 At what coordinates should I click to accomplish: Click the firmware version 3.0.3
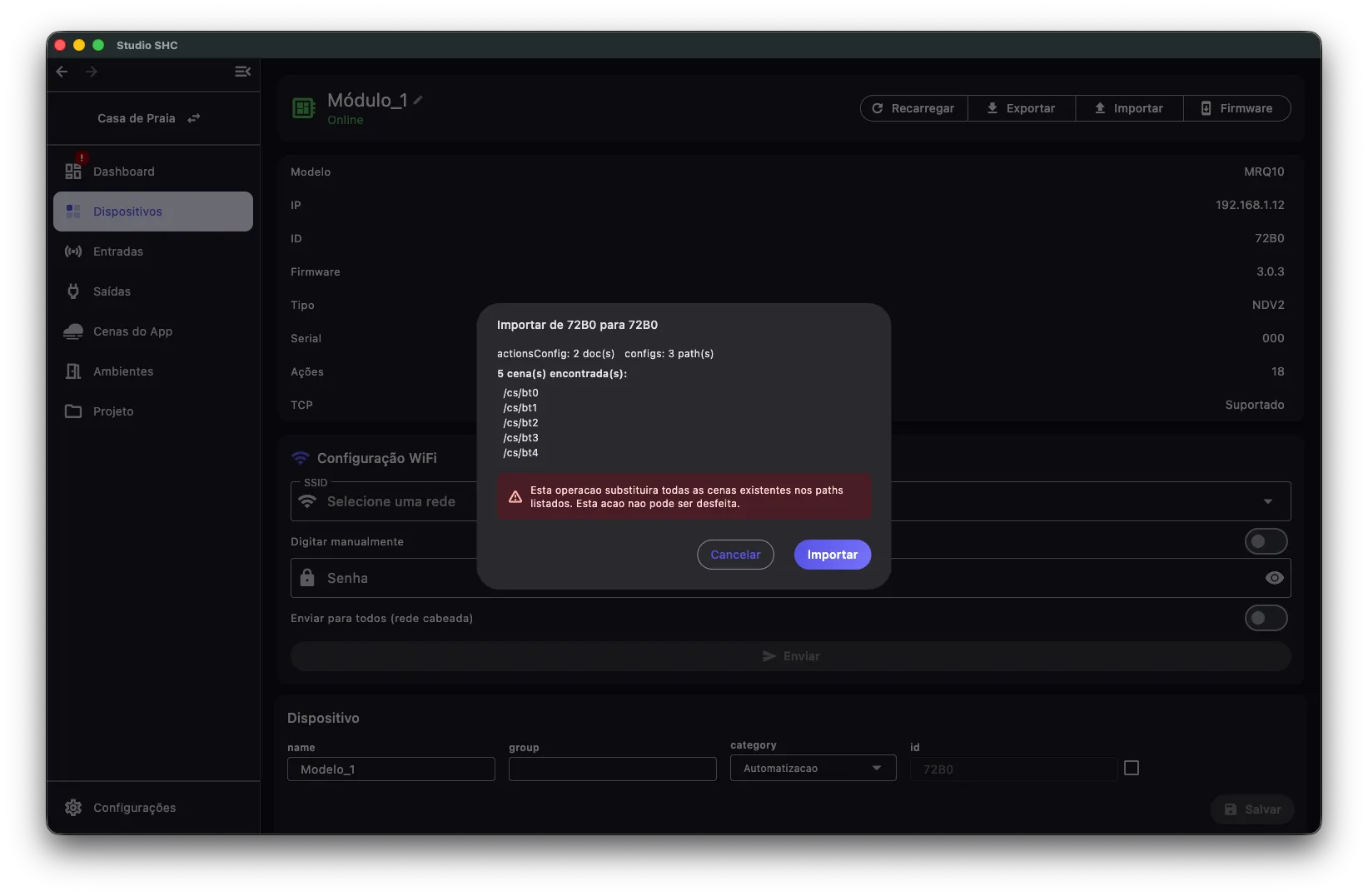[x=1271, y=271]
